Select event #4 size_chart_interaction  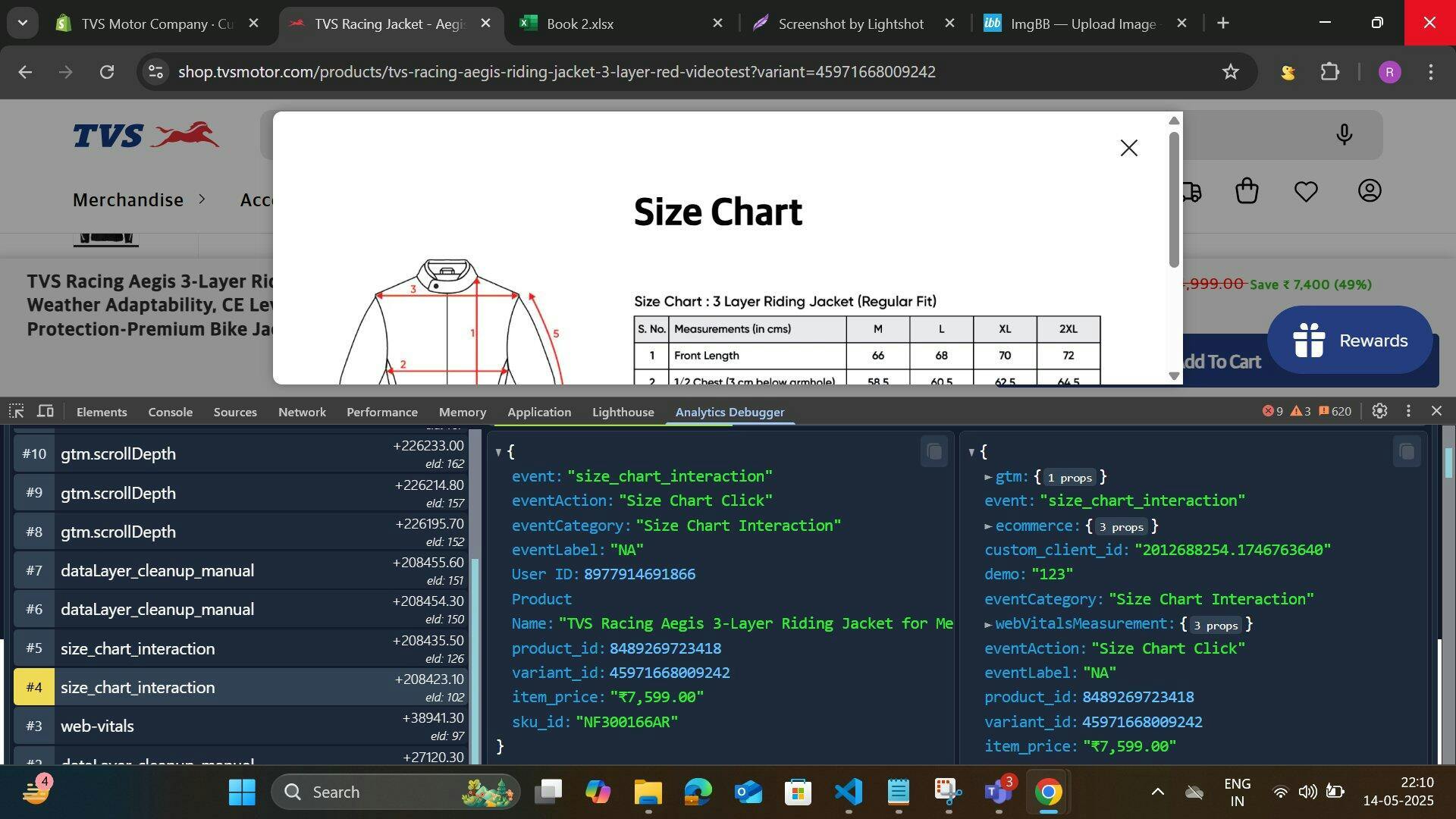coord(241,687)
